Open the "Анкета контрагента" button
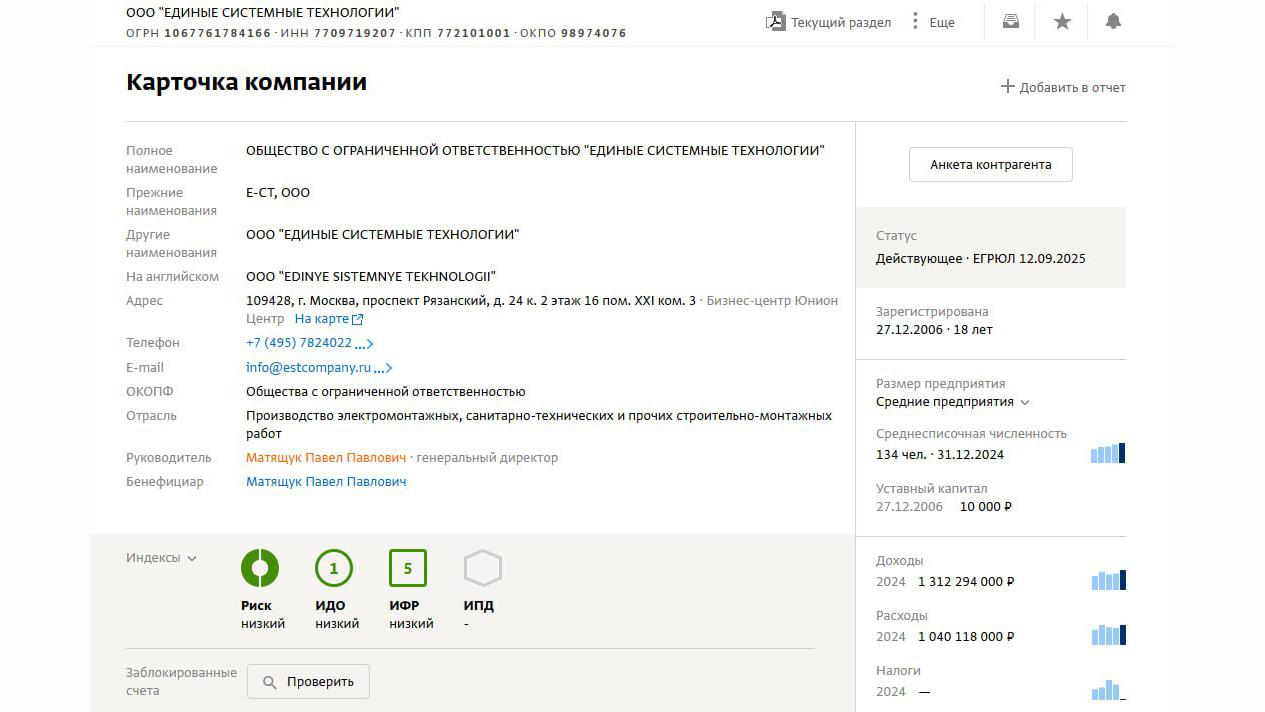 (x=990, y=165)
